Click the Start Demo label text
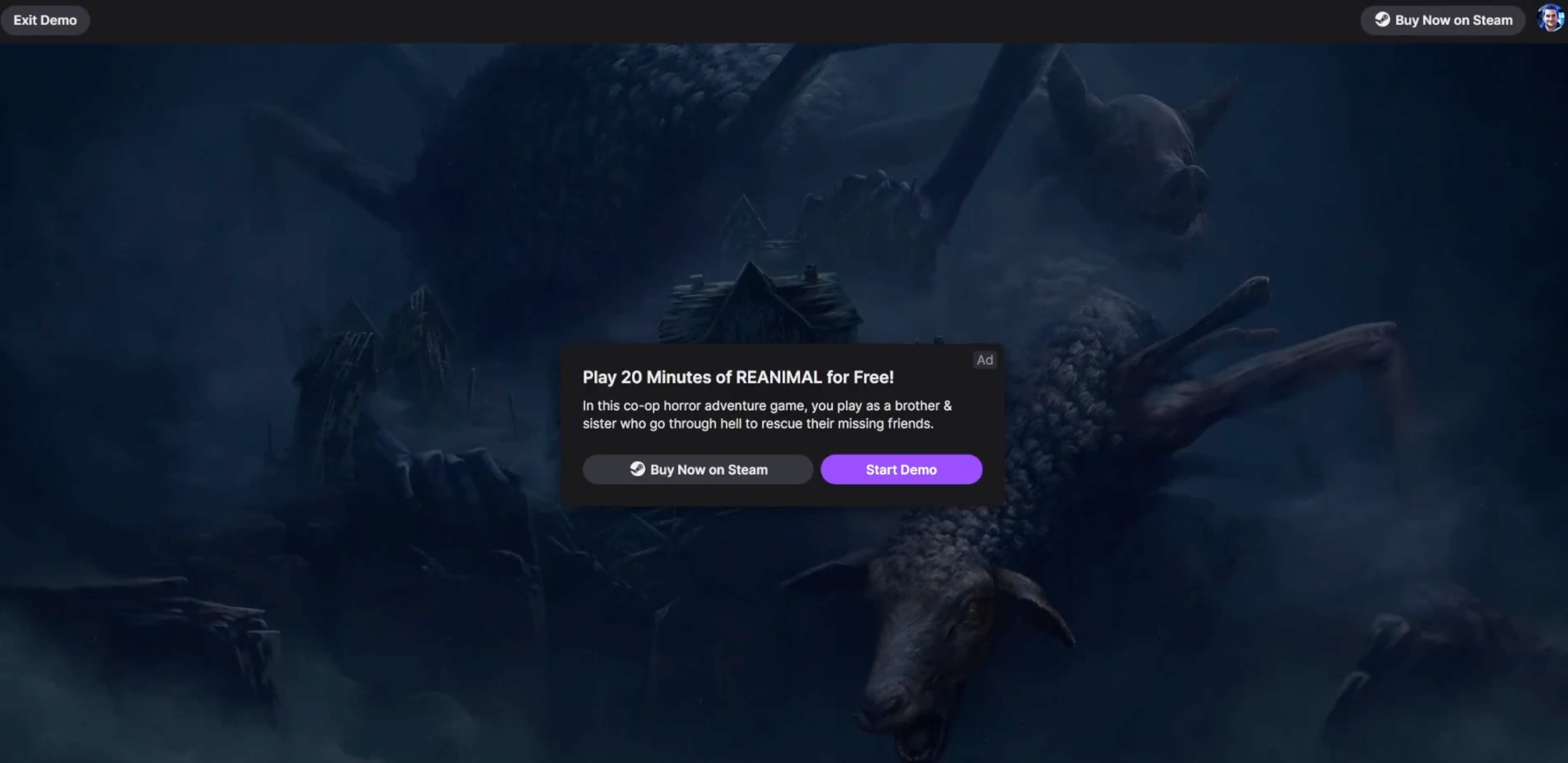The image size is (1568, 763). click(x=901, y=470)
